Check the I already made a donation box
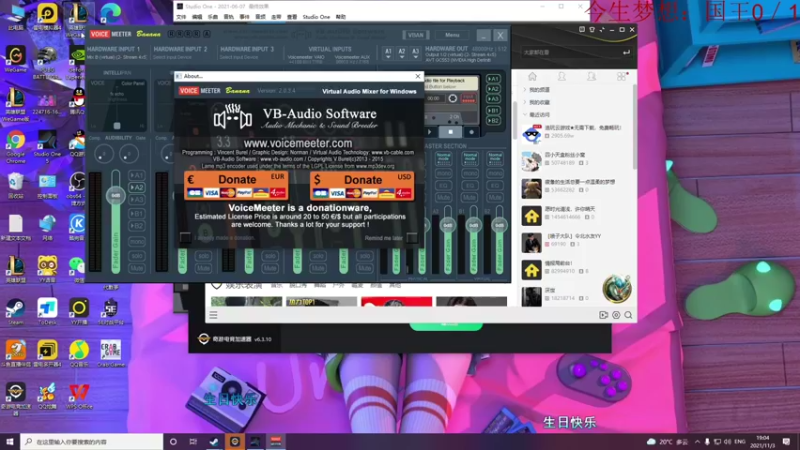800x450 pixels. 185,237
